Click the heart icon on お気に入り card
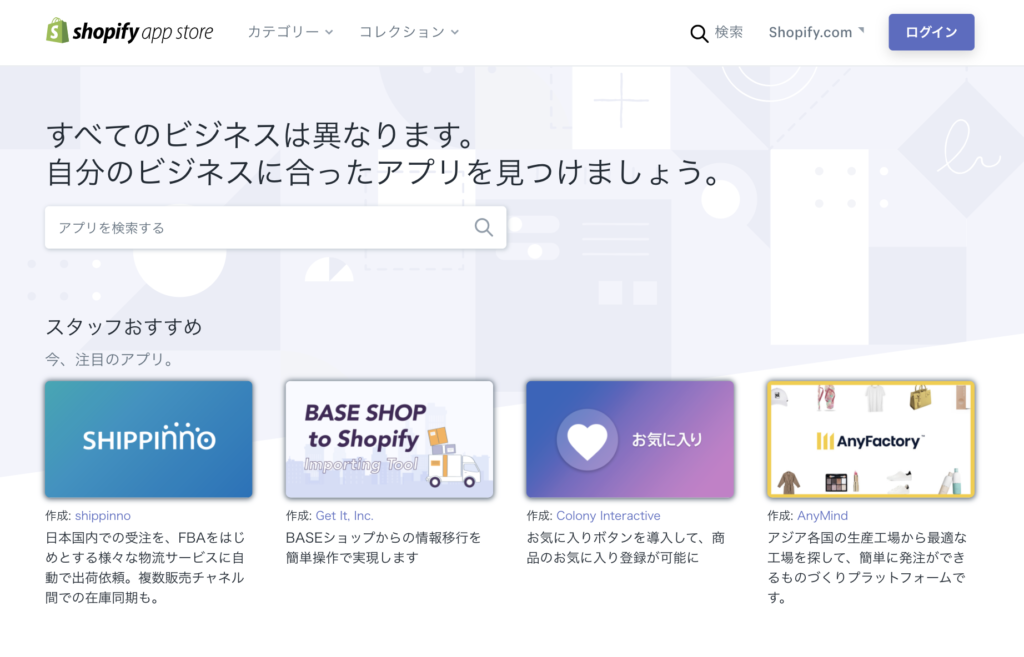1024x657 pixels. click(587, 440)
